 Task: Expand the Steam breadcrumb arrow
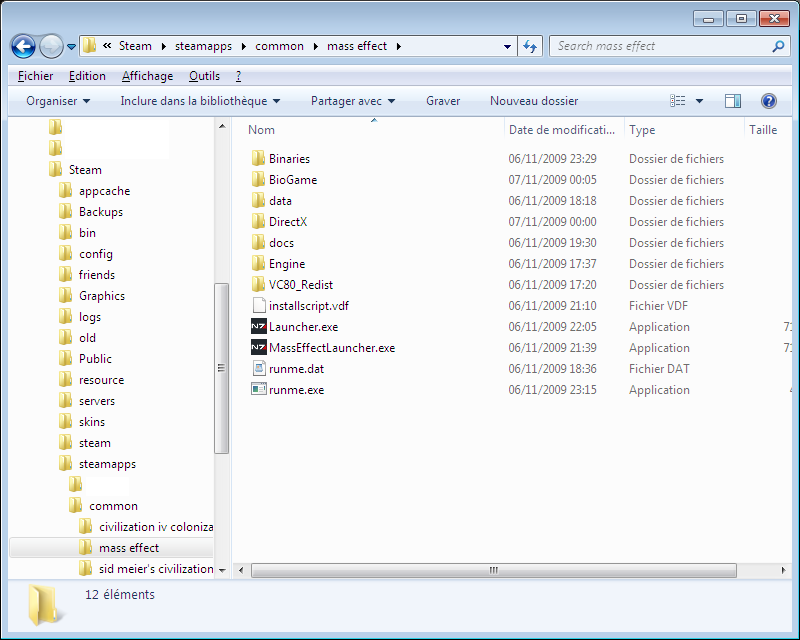point(163,46)
